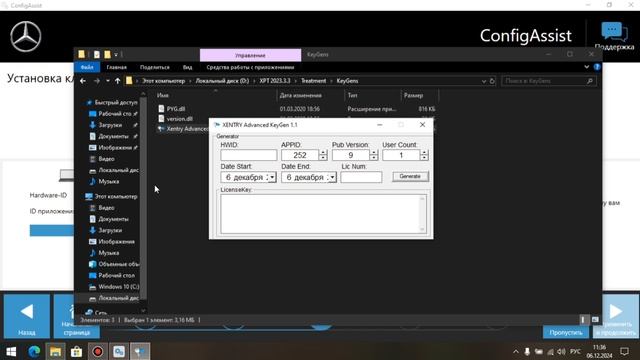Switch to the Главная ribbon tab

(116, 67)
